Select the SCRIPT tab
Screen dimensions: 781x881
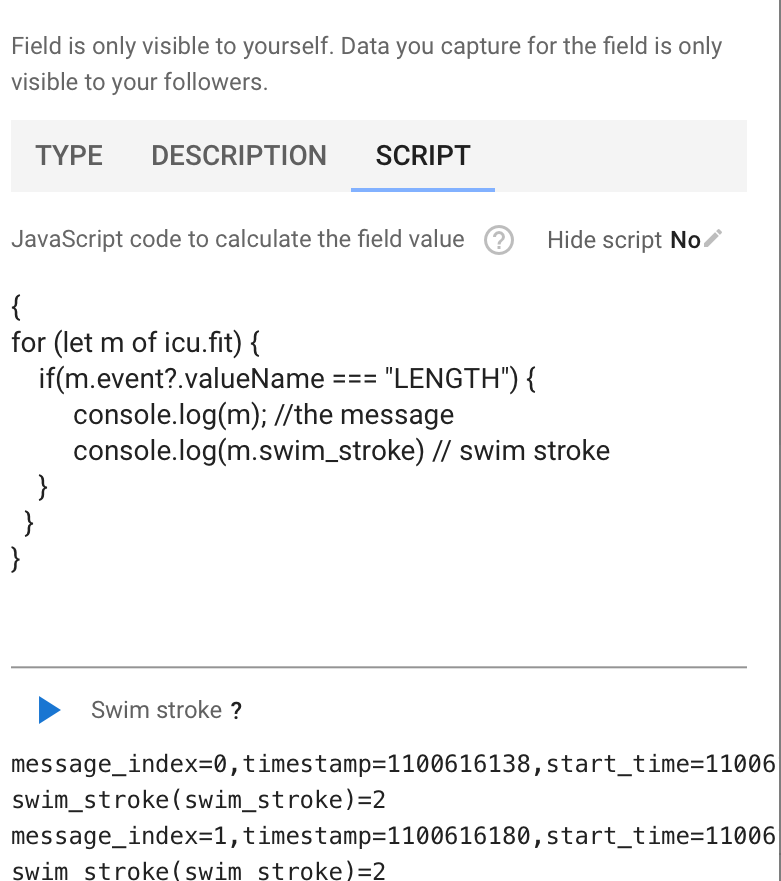coord(423,156)
